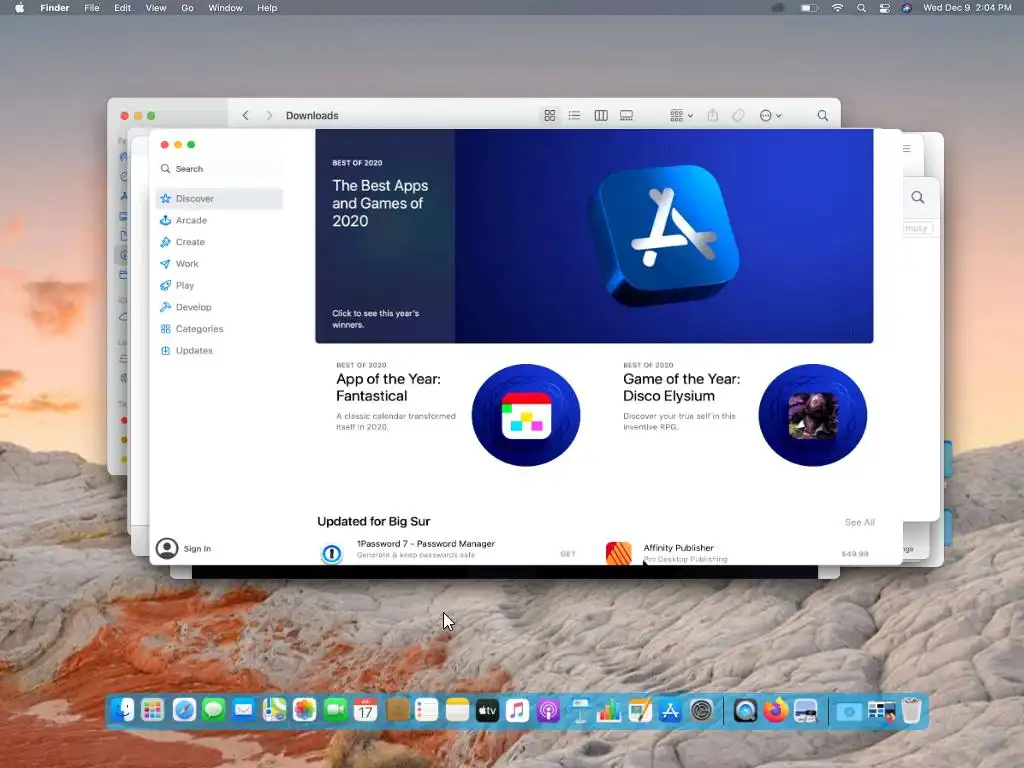Image resolution: width=1024 pixels, height=768 pixels.
Task: Open the Develop section
Action: click(219, 307)
